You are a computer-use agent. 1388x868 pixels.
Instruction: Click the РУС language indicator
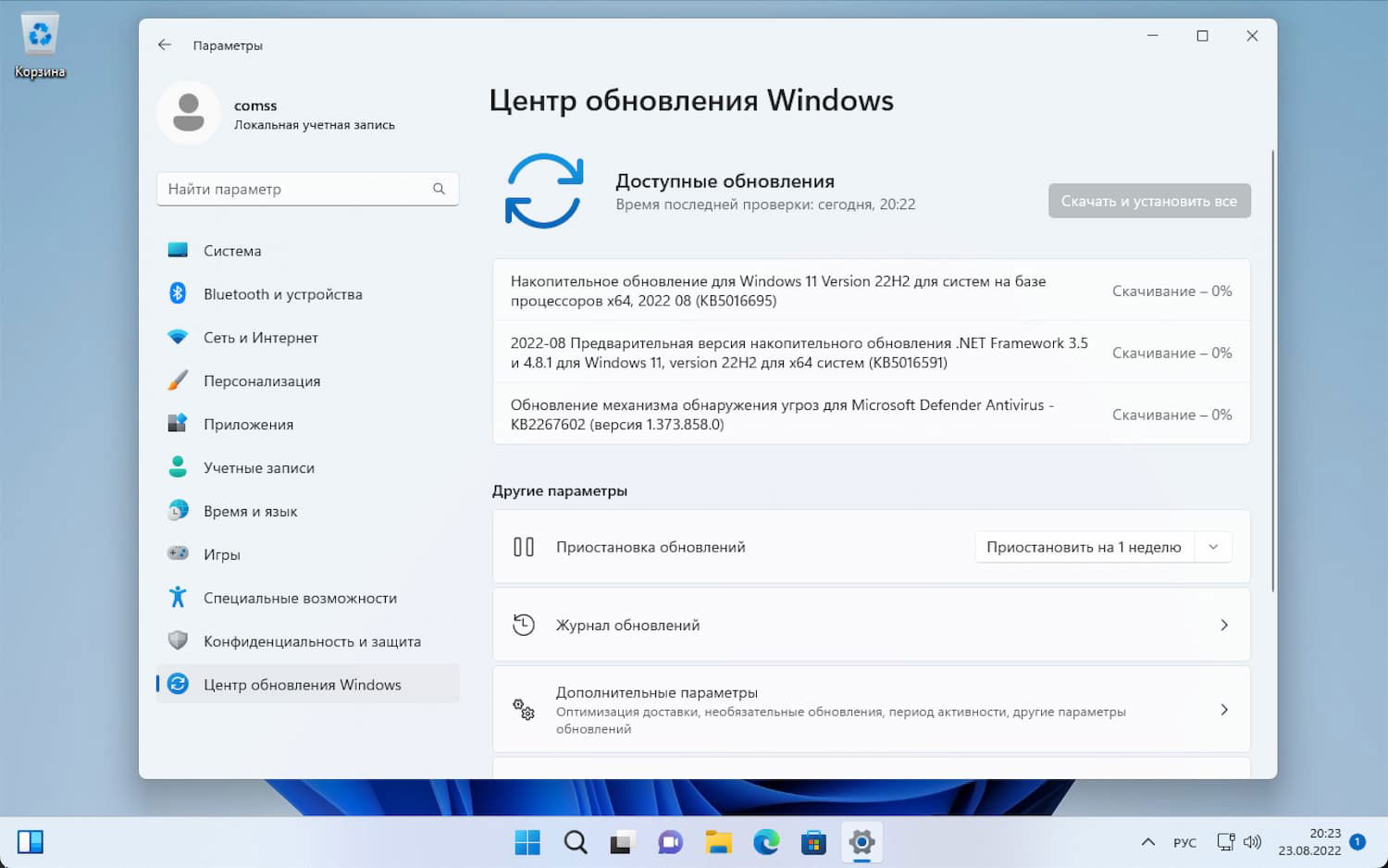tap(1184, 842)
